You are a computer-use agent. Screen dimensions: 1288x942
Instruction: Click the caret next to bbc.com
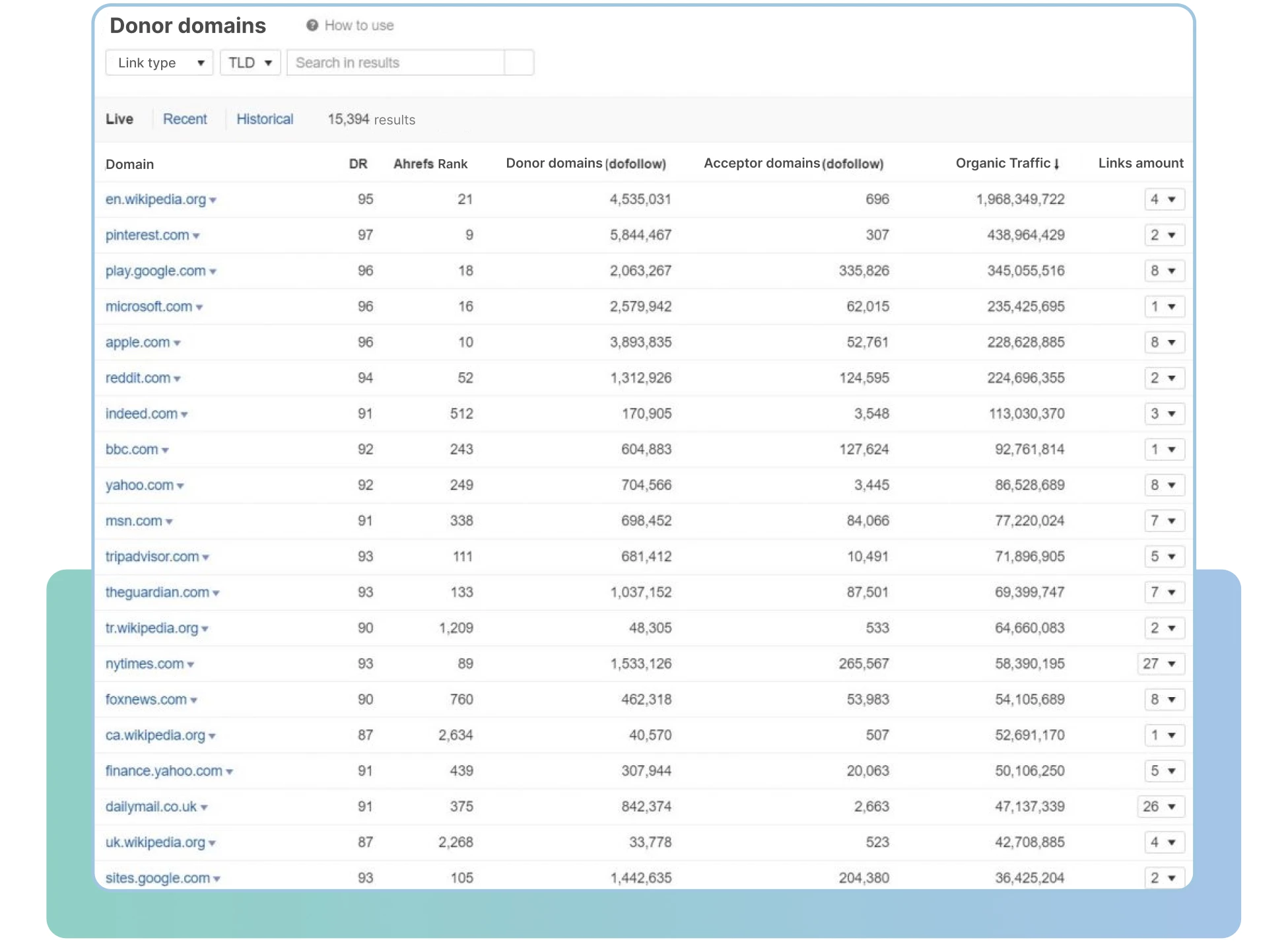point(165,450)
